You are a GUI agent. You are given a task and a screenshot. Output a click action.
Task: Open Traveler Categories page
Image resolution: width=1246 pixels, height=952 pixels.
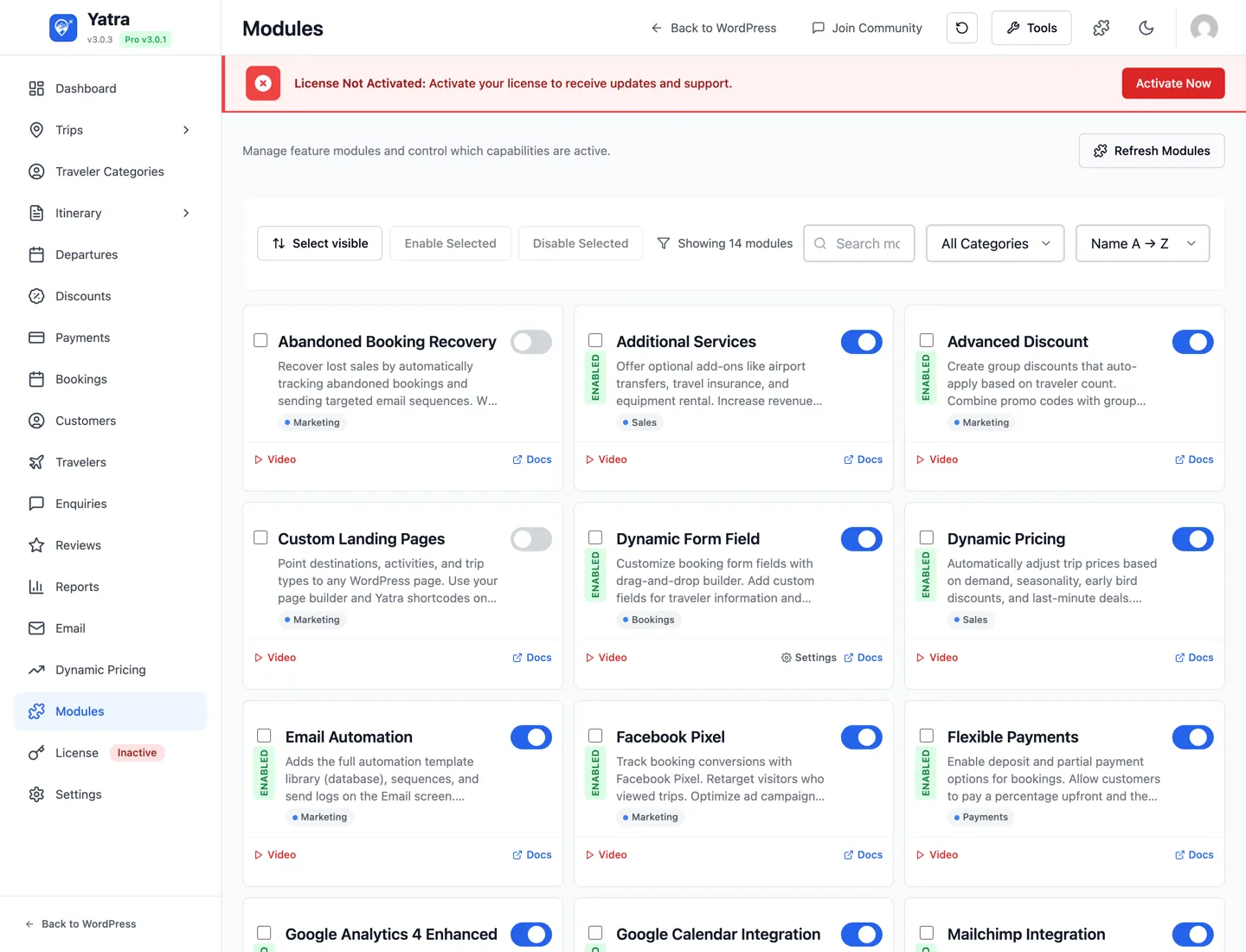coord(110,171)
